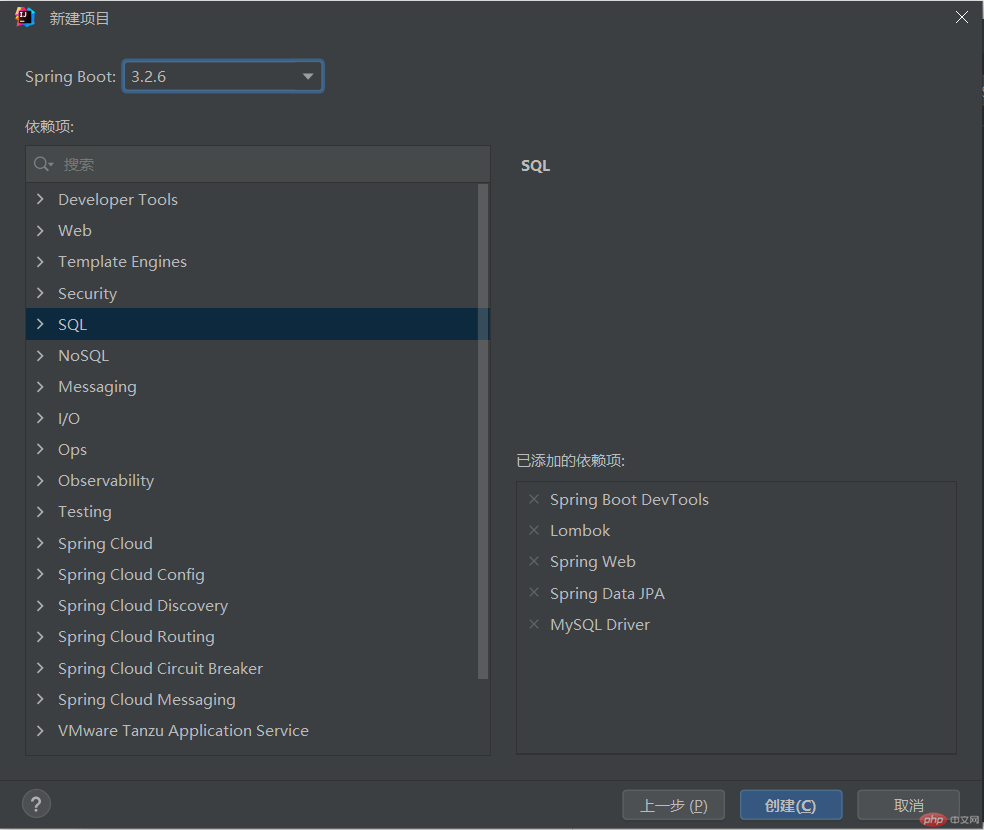
Task: Open the Spring Boot version dropdown
Action: 223,77
